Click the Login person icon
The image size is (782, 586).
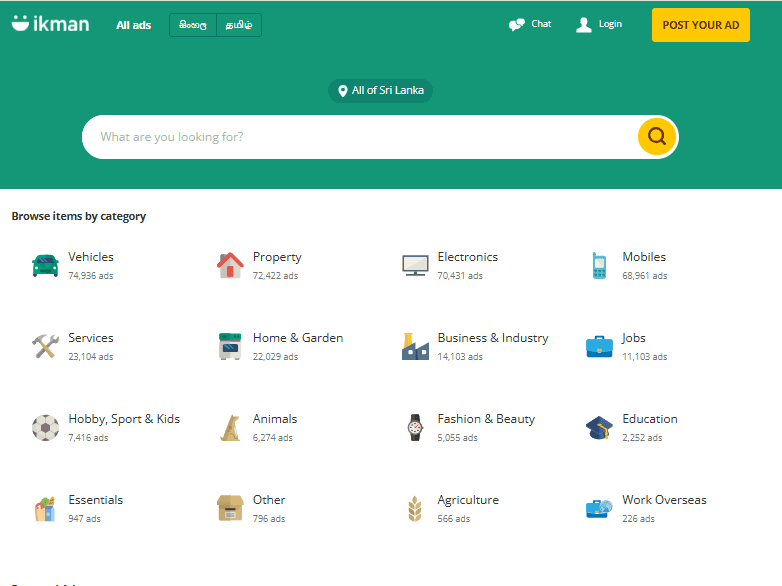pos(584,24)
